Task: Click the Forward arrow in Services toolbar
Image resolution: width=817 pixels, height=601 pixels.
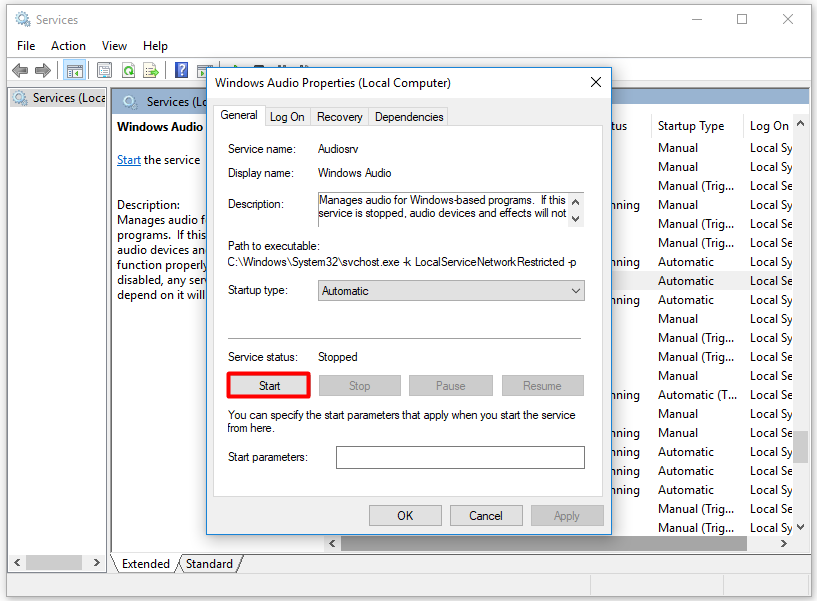Action: 43,70
